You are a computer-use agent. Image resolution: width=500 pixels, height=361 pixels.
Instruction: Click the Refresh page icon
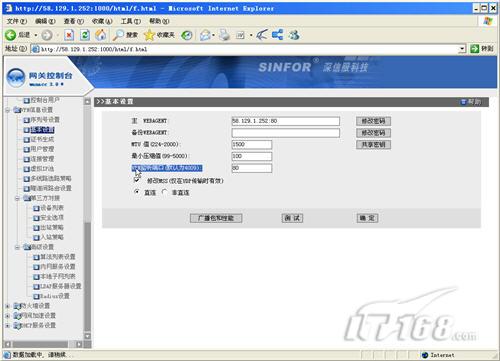(x=85, y=35)
